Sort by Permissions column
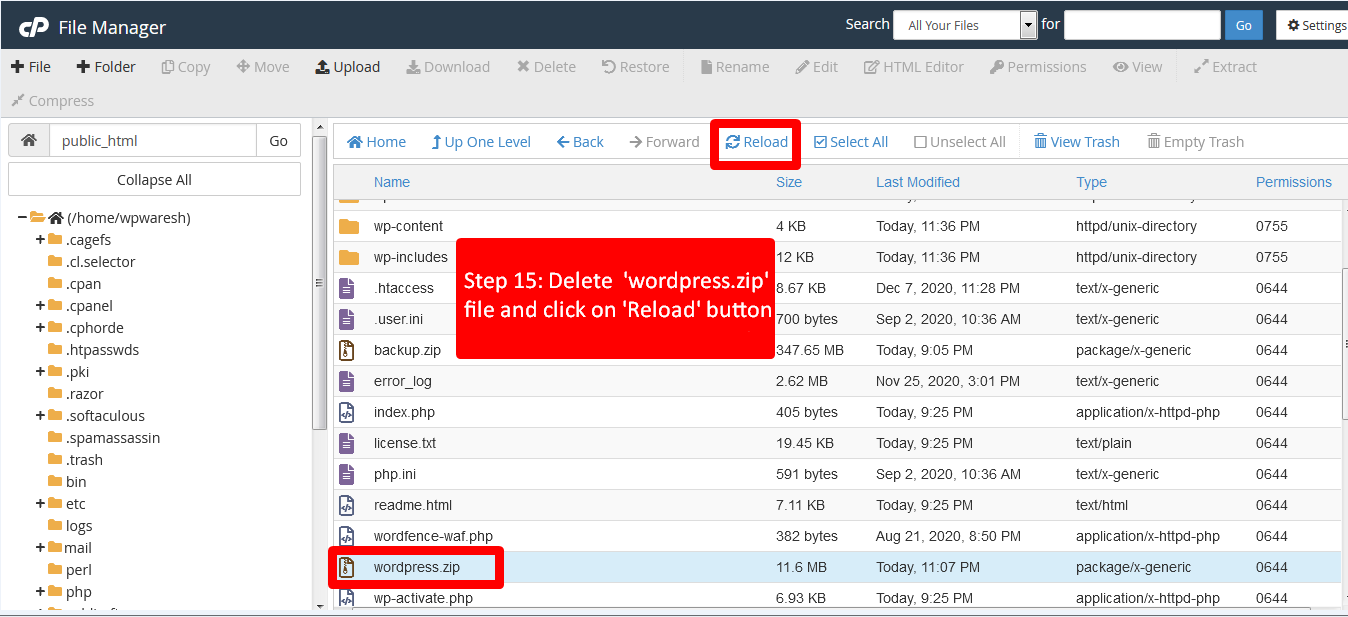Image resolution: width=1348 pixels, height=617 pixels. click(1294, 182)
